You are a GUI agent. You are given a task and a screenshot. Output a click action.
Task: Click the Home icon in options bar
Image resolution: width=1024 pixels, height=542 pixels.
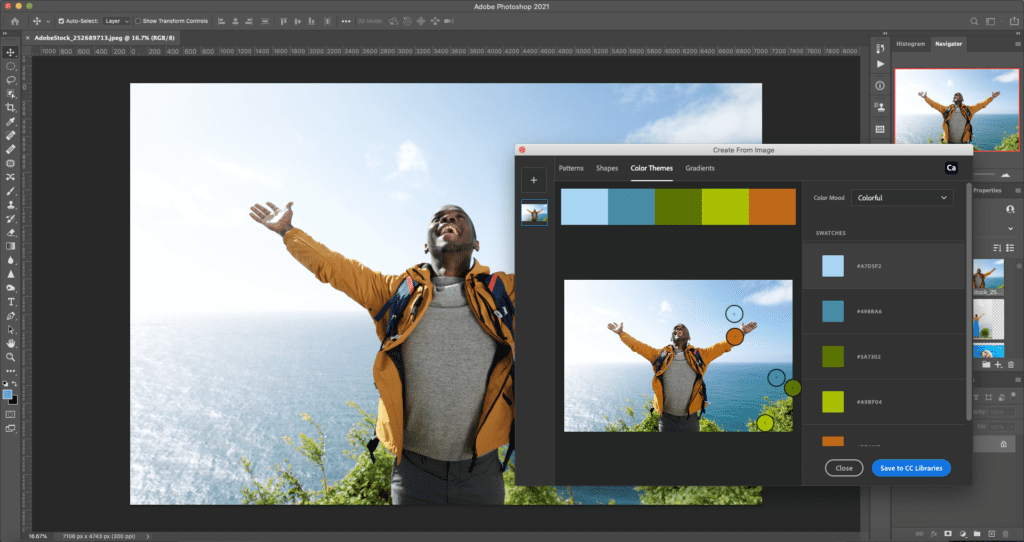click(14, 21)
